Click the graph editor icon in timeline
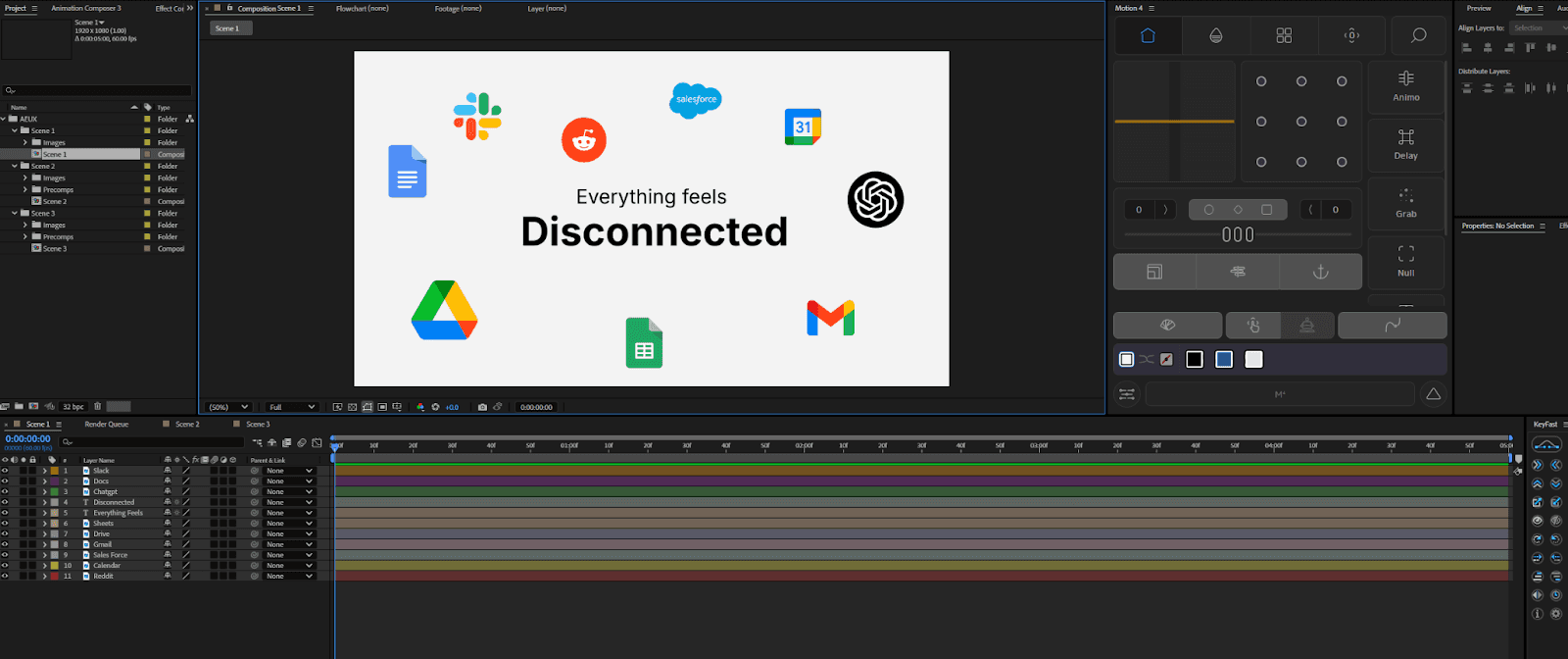 coord(317,443)
